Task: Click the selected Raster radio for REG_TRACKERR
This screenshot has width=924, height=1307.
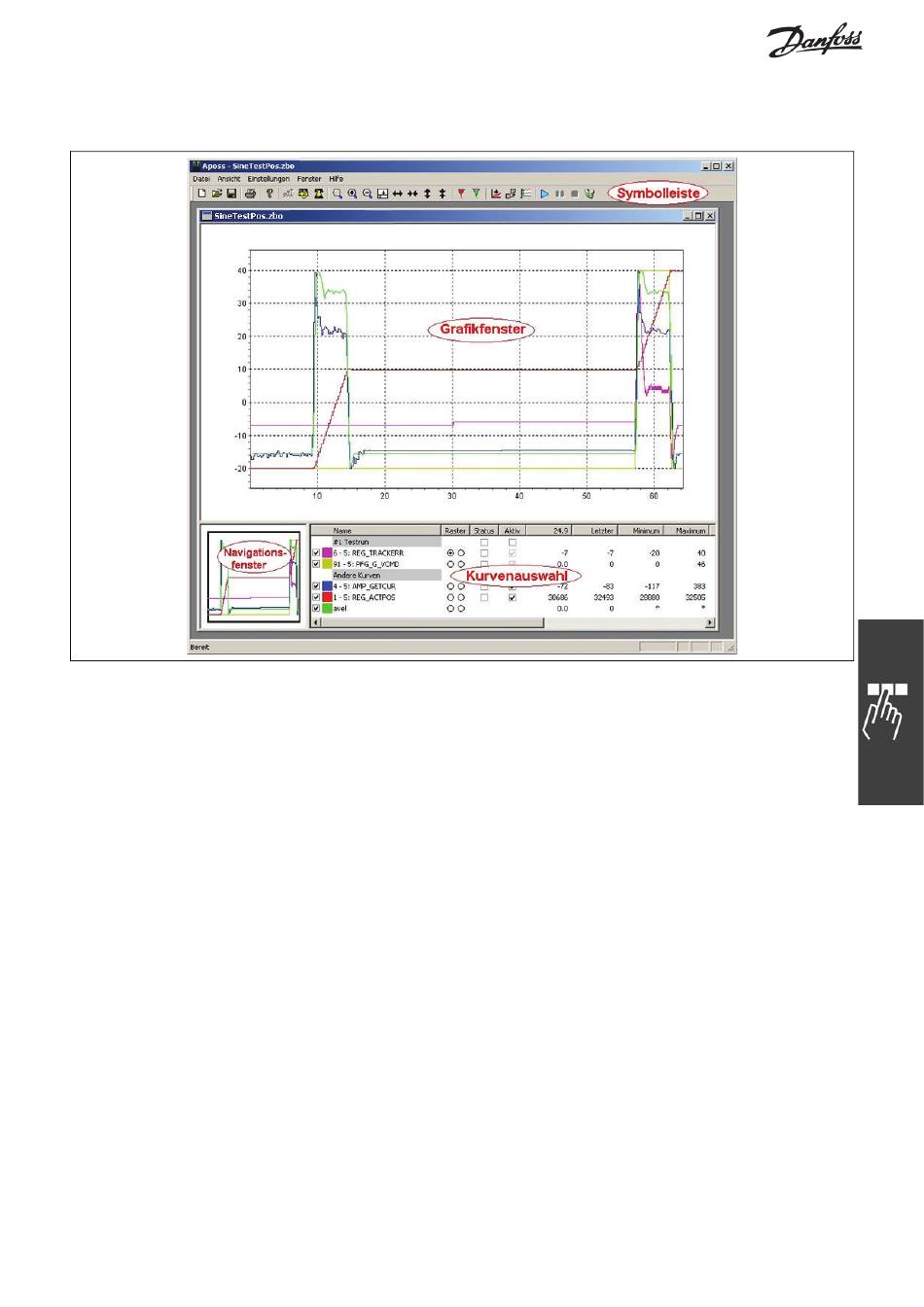Action: pyautogui.click(x=450, y=552)
